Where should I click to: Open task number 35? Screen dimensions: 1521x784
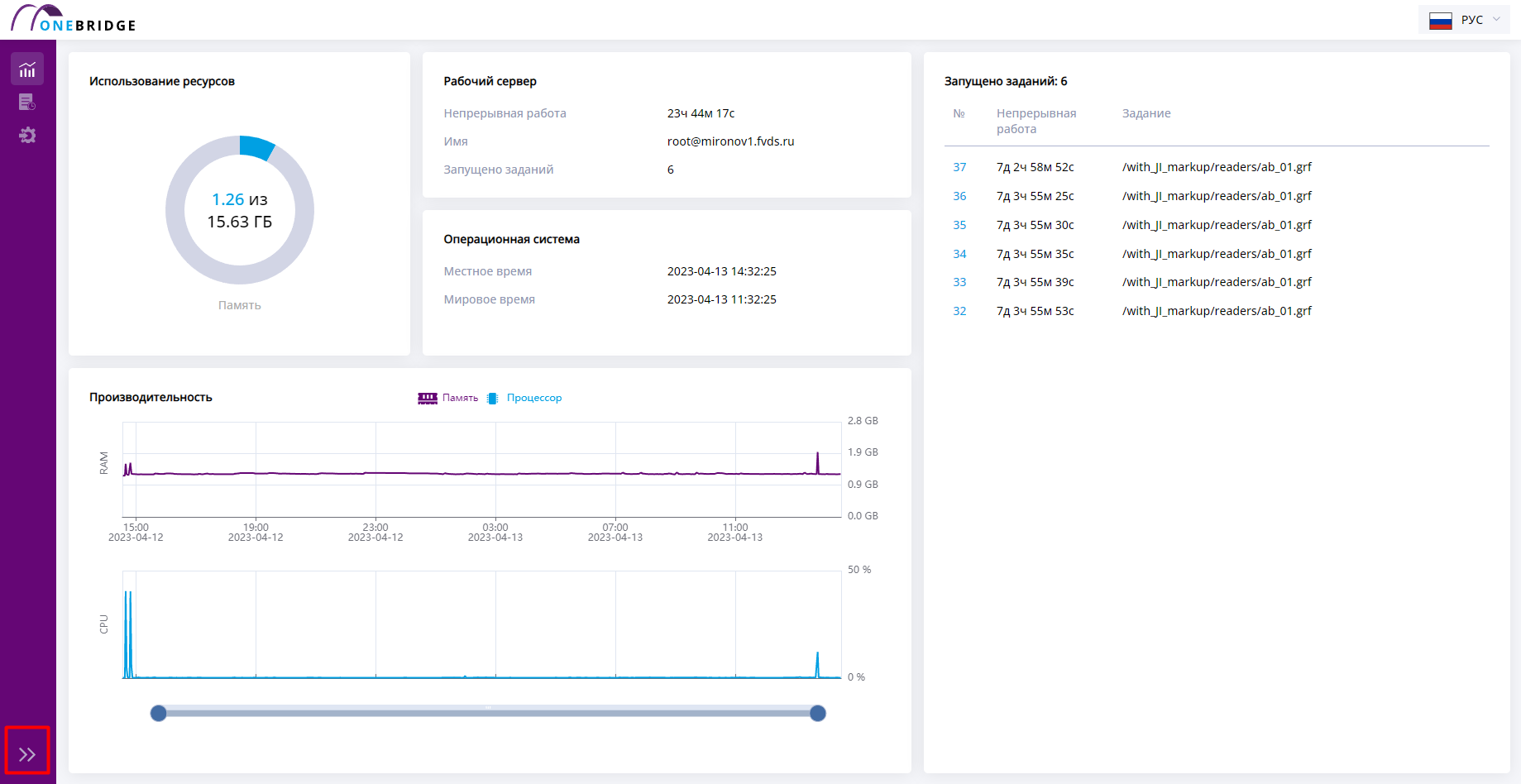[959, 225]
